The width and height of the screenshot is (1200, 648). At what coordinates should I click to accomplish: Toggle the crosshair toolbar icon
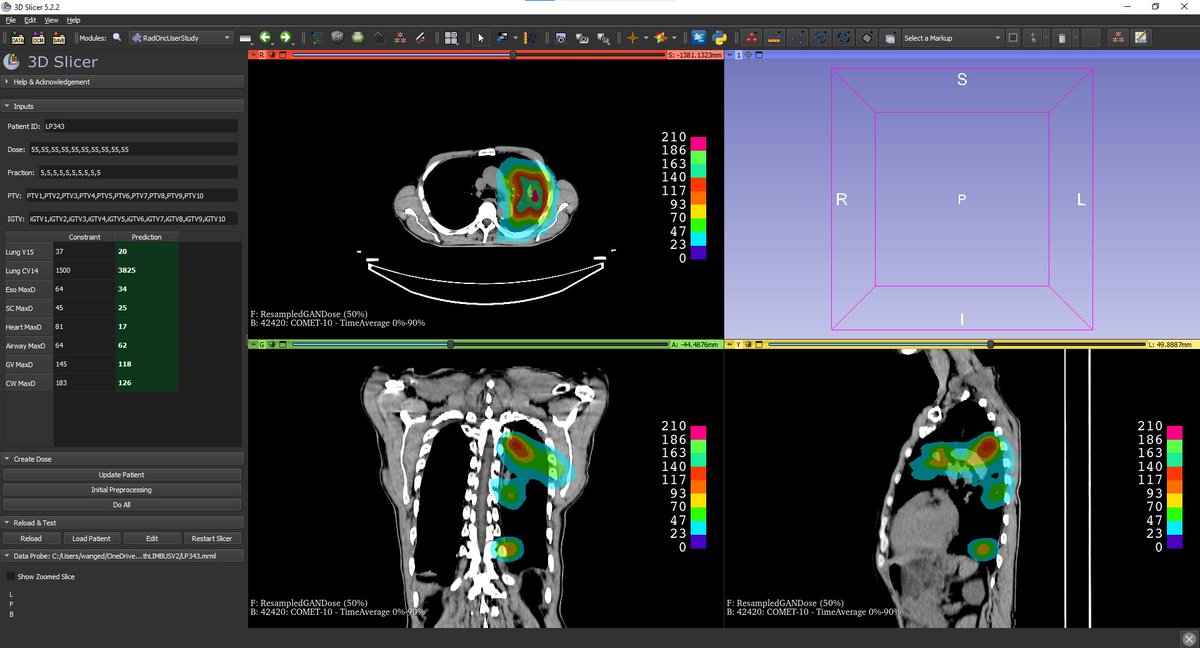(632, 37)
